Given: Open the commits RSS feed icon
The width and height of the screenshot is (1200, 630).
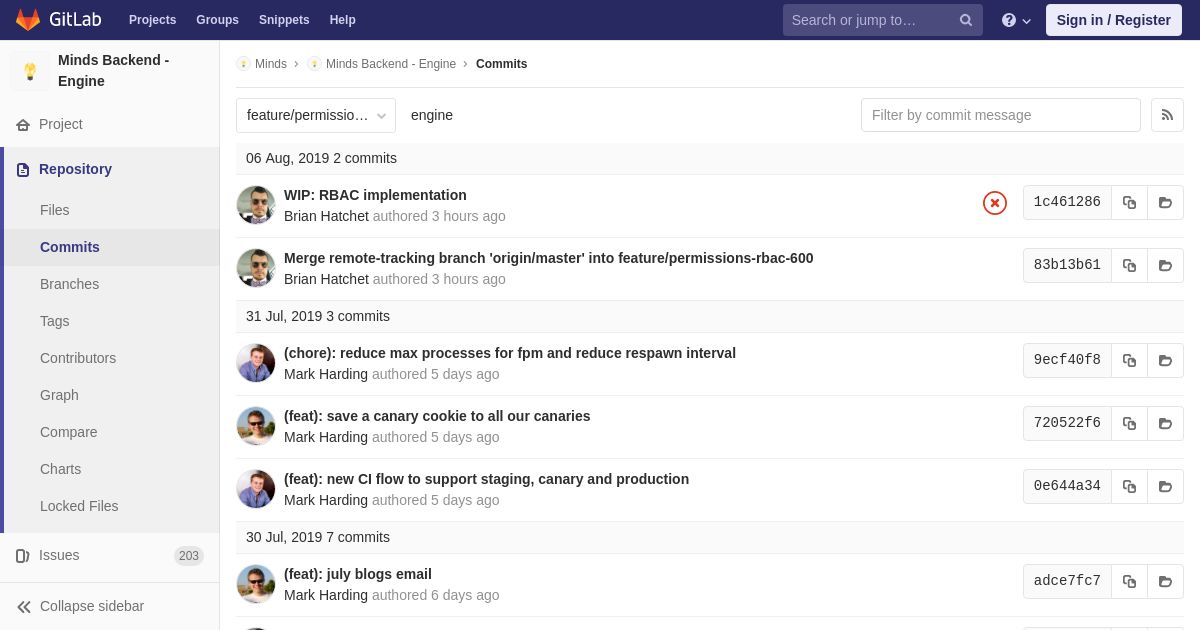Looking at the screenshot, I should coord(1167,115).
